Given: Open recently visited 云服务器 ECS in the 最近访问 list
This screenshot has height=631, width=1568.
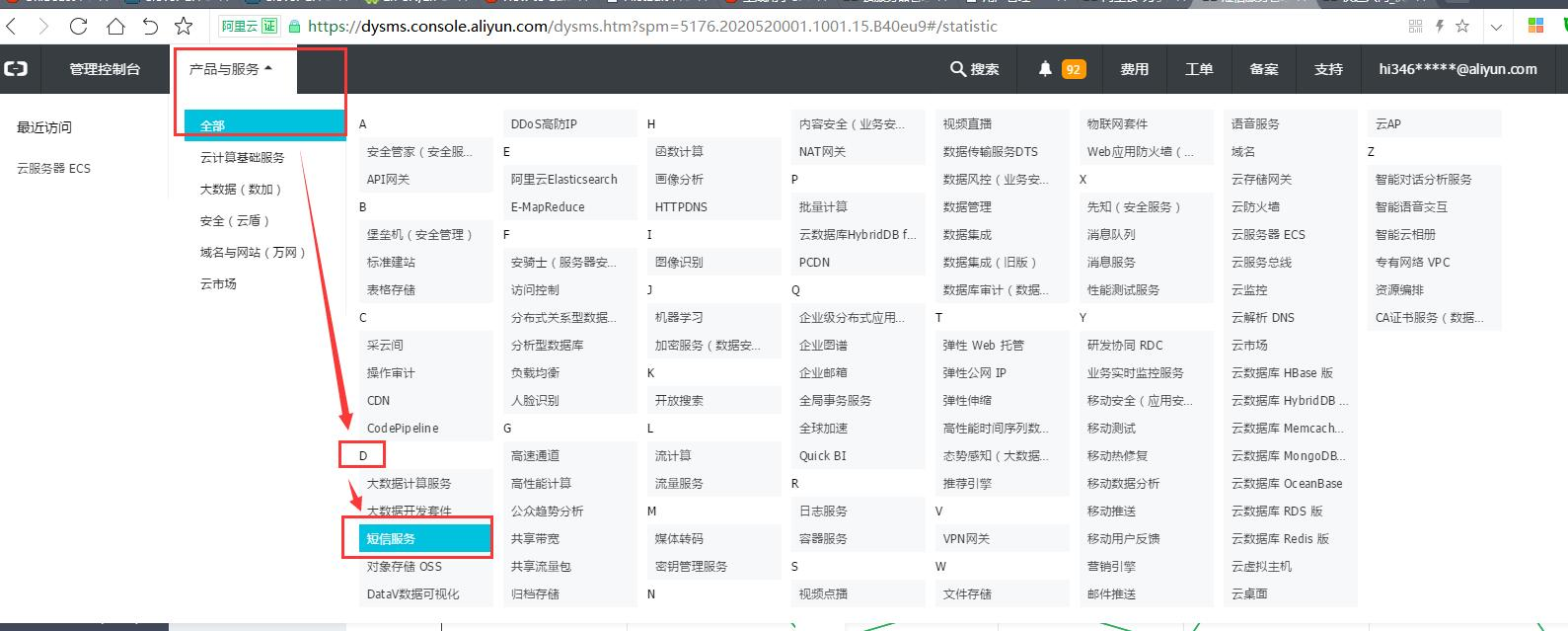Looking at the screenshot, I should [x=53, y=169].
